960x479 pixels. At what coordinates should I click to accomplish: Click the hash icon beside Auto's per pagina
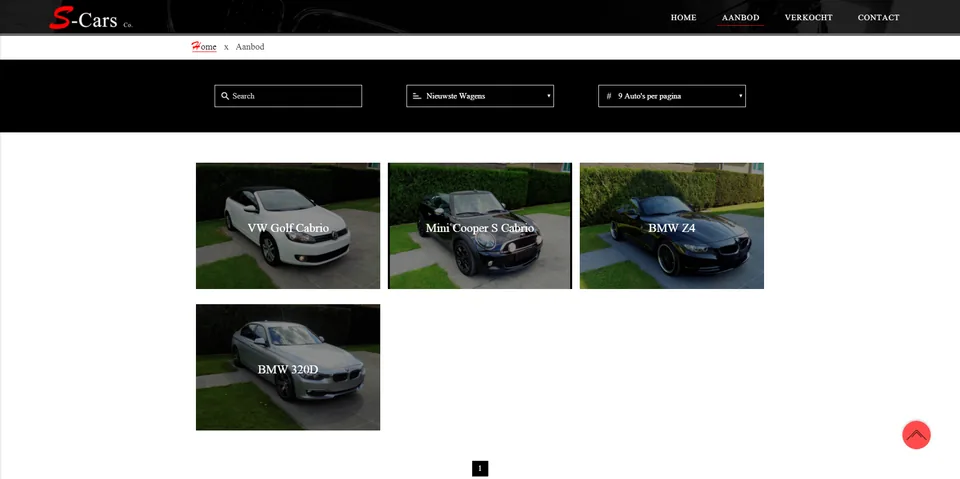609,96
